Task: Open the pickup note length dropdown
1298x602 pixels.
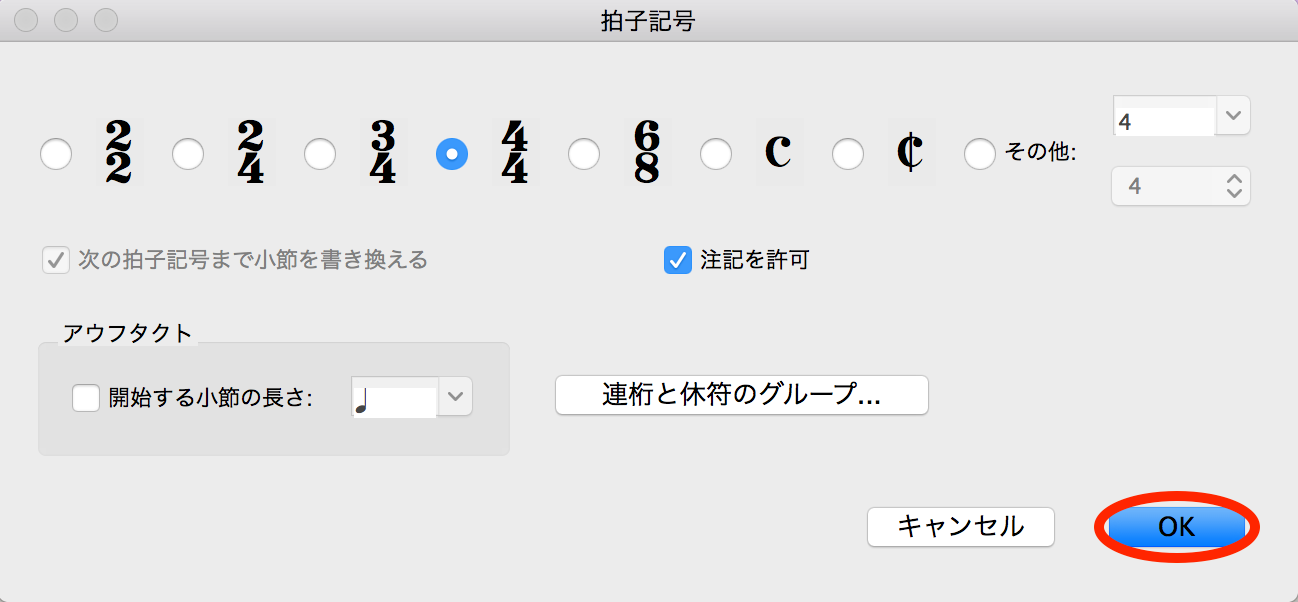Action: (x=456, y=397)
